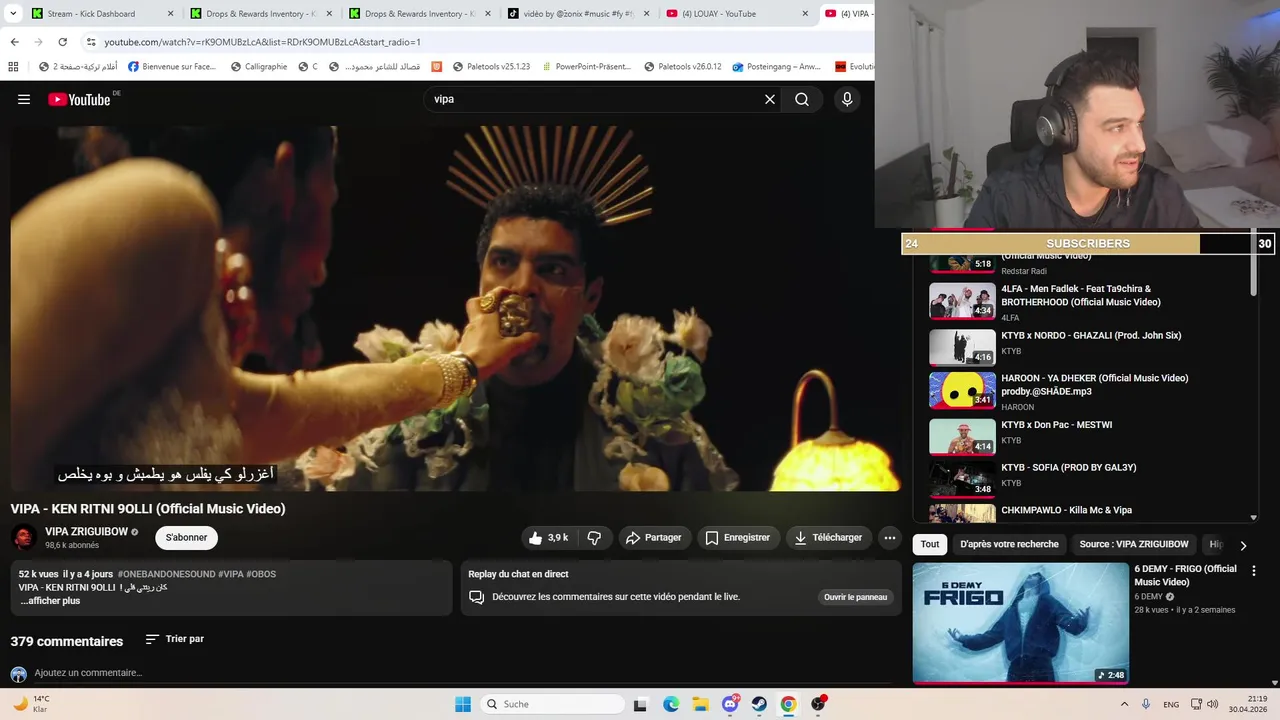
Task: Select the Source : VIPA ZRIGUIBOW chip
Action: (x=1134, y=544)
